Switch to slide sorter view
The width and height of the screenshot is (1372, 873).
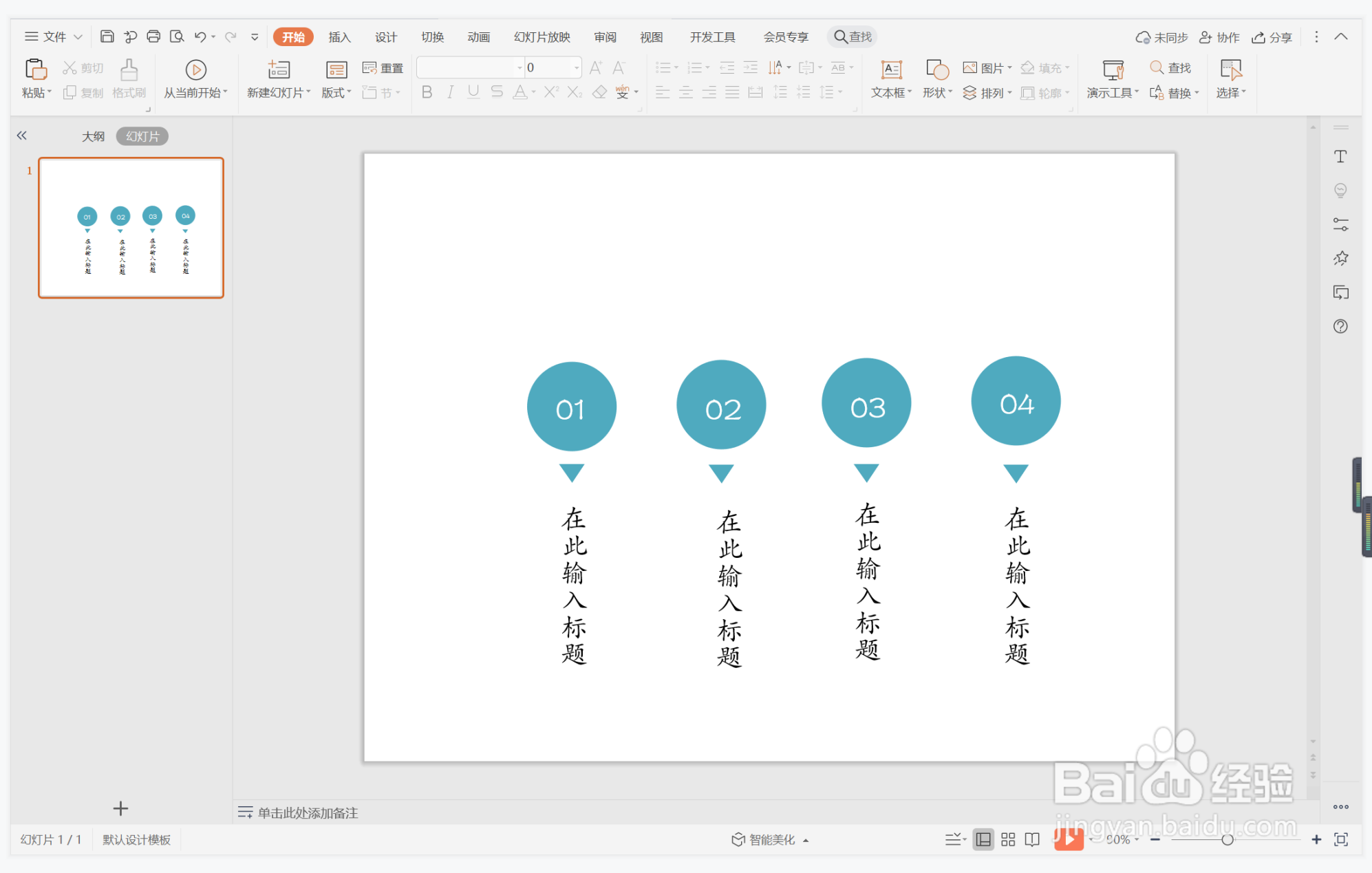1008,839
